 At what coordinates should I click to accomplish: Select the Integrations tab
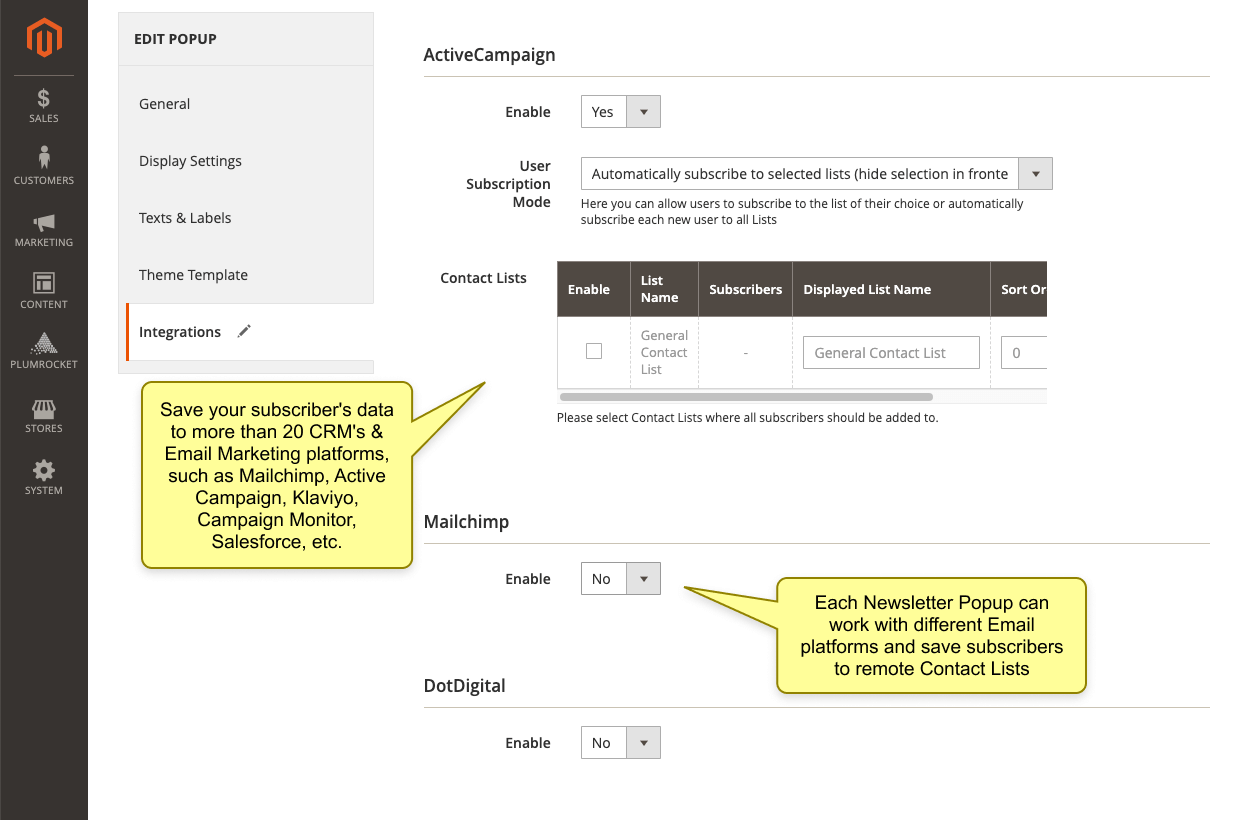[250, 332]
